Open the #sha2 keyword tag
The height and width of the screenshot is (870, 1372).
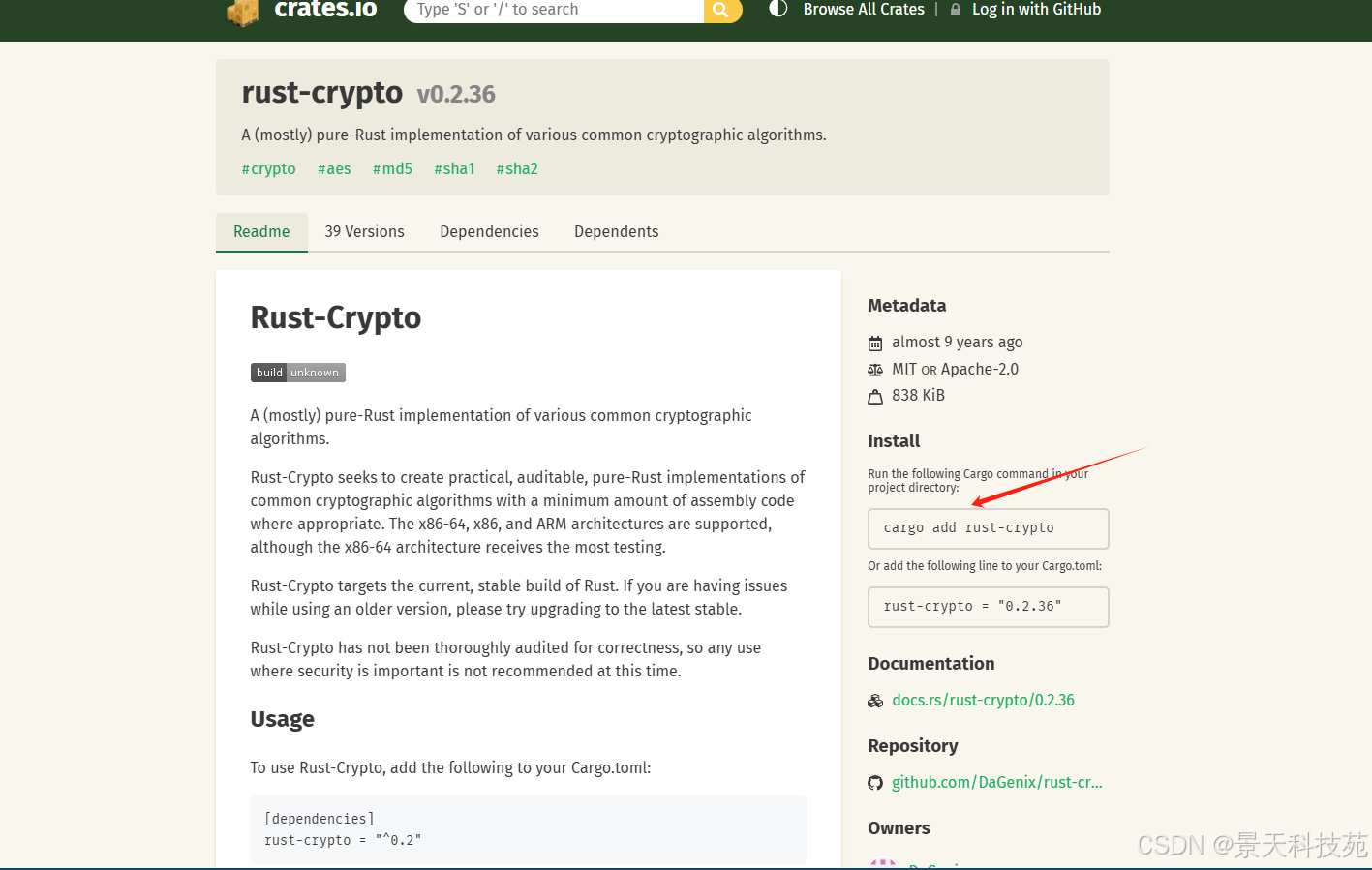(x=517, y=168)
